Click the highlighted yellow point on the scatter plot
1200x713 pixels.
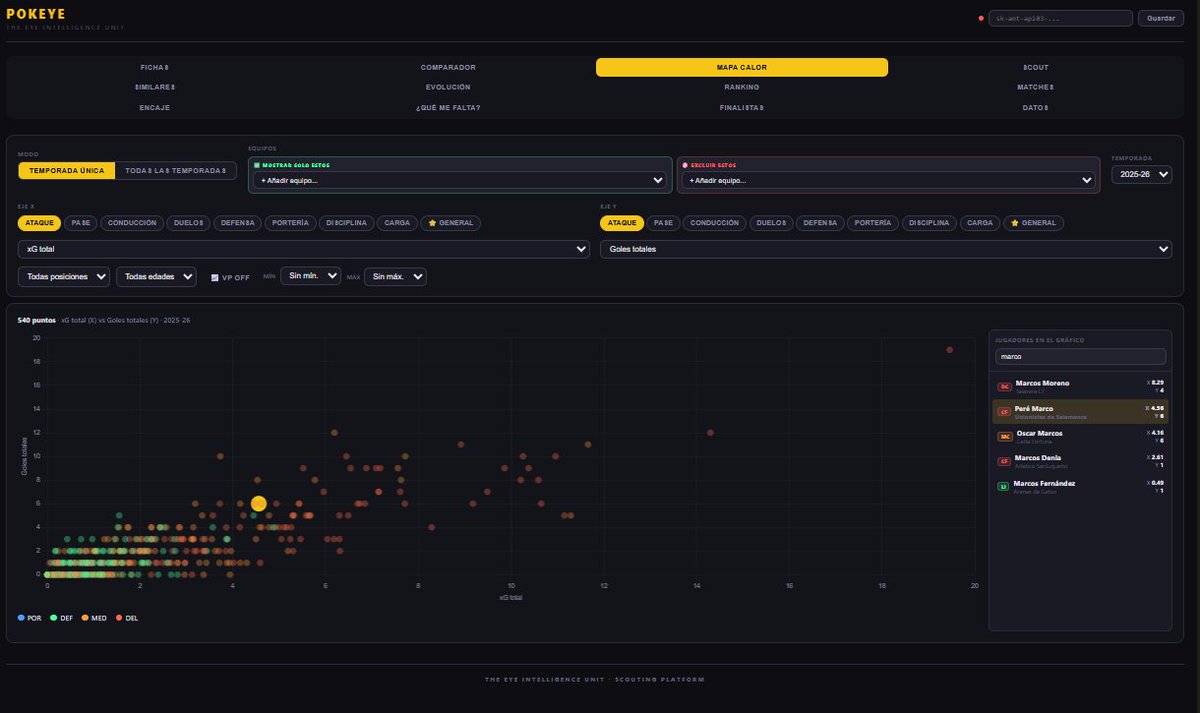coord(259,503)
